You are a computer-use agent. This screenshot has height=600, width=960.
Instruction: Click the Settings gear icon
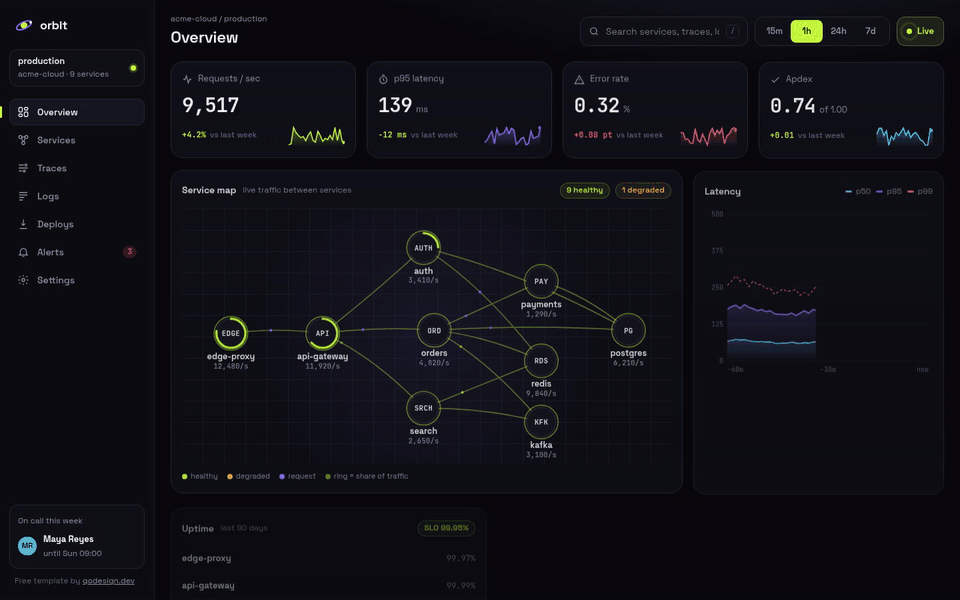pos(23,280)
